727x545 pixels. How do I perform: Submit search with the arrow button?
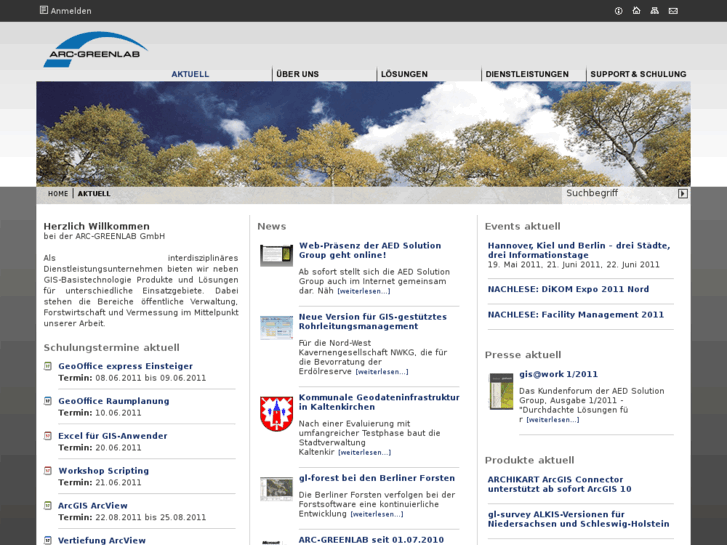682,193
